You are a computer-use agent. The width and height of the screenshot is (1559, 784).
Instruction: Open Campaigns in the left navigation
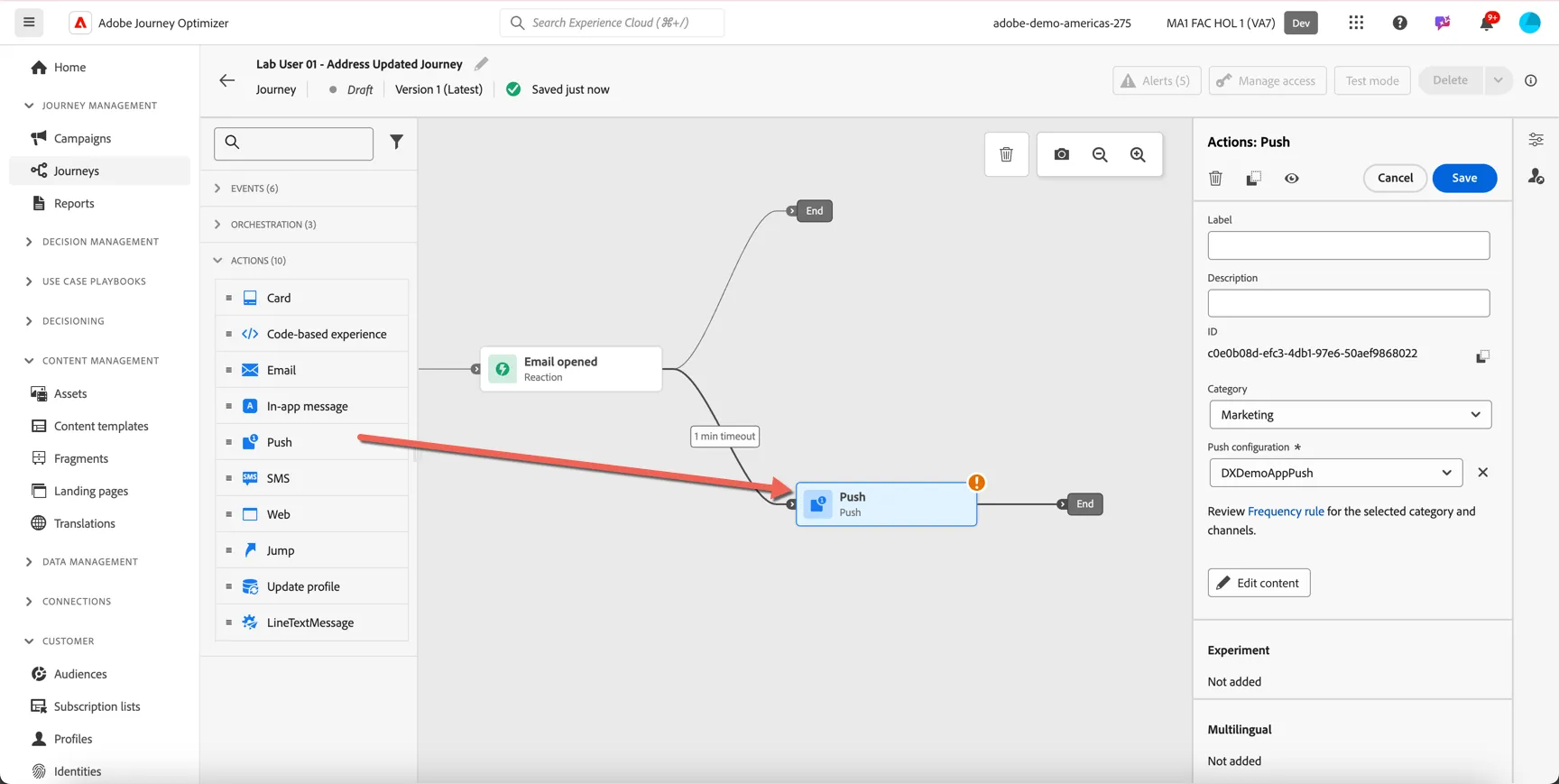click(82, 138)
